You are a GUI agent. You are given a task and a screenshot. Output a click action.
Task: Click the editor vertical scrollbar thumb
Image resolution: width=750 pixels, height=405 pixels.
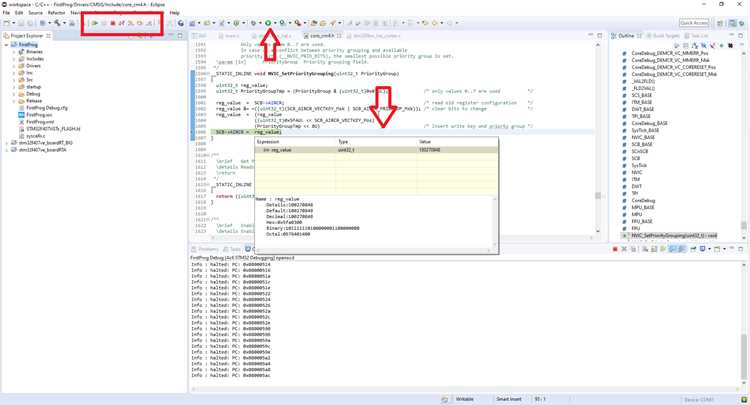[598, 196]
